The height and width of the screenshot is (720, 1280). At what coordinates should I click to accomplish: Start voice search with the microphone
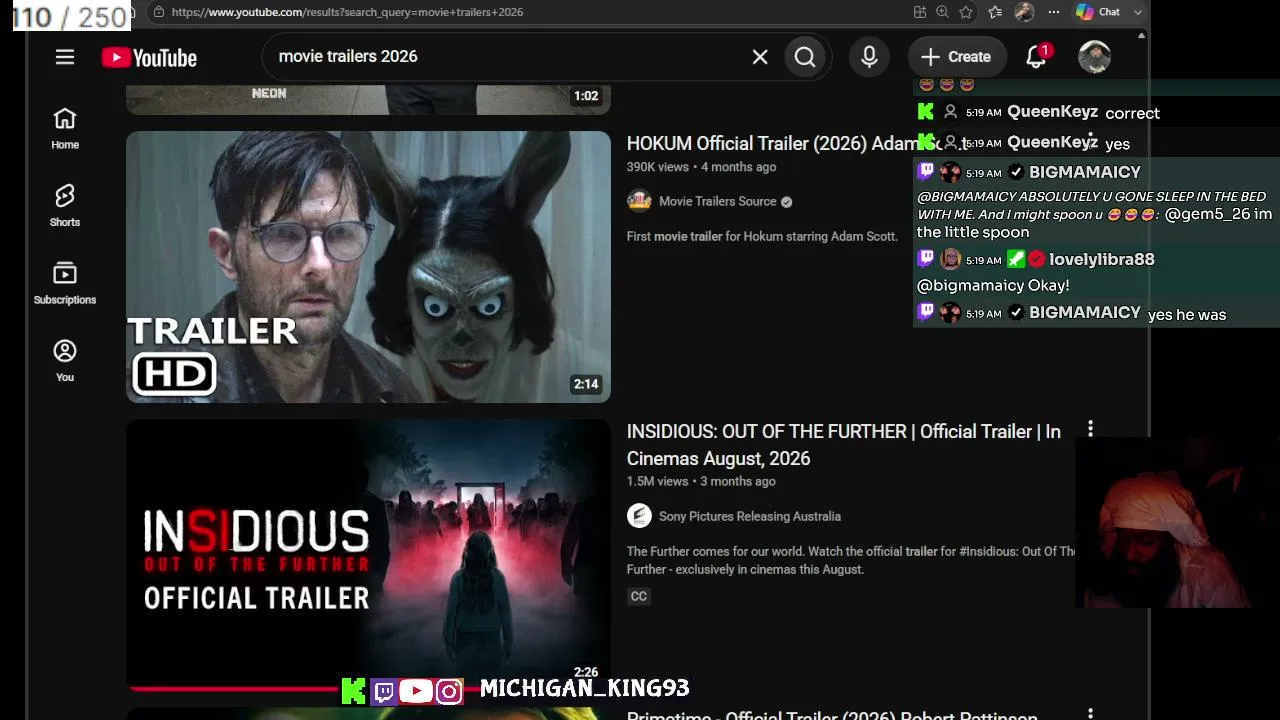click(x=869, y=57)
